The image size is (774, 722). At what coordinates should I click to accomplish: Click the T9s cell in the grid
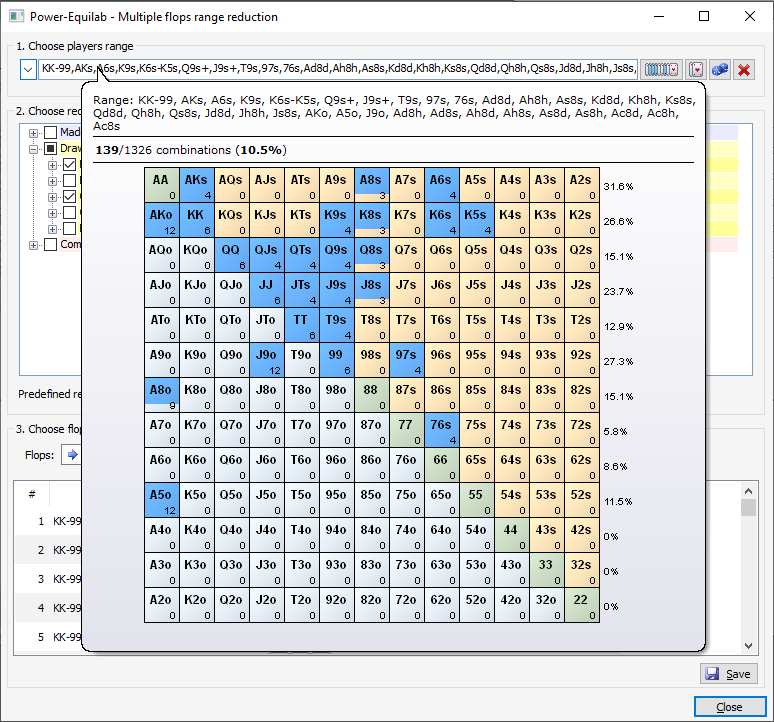pos(337,325)
